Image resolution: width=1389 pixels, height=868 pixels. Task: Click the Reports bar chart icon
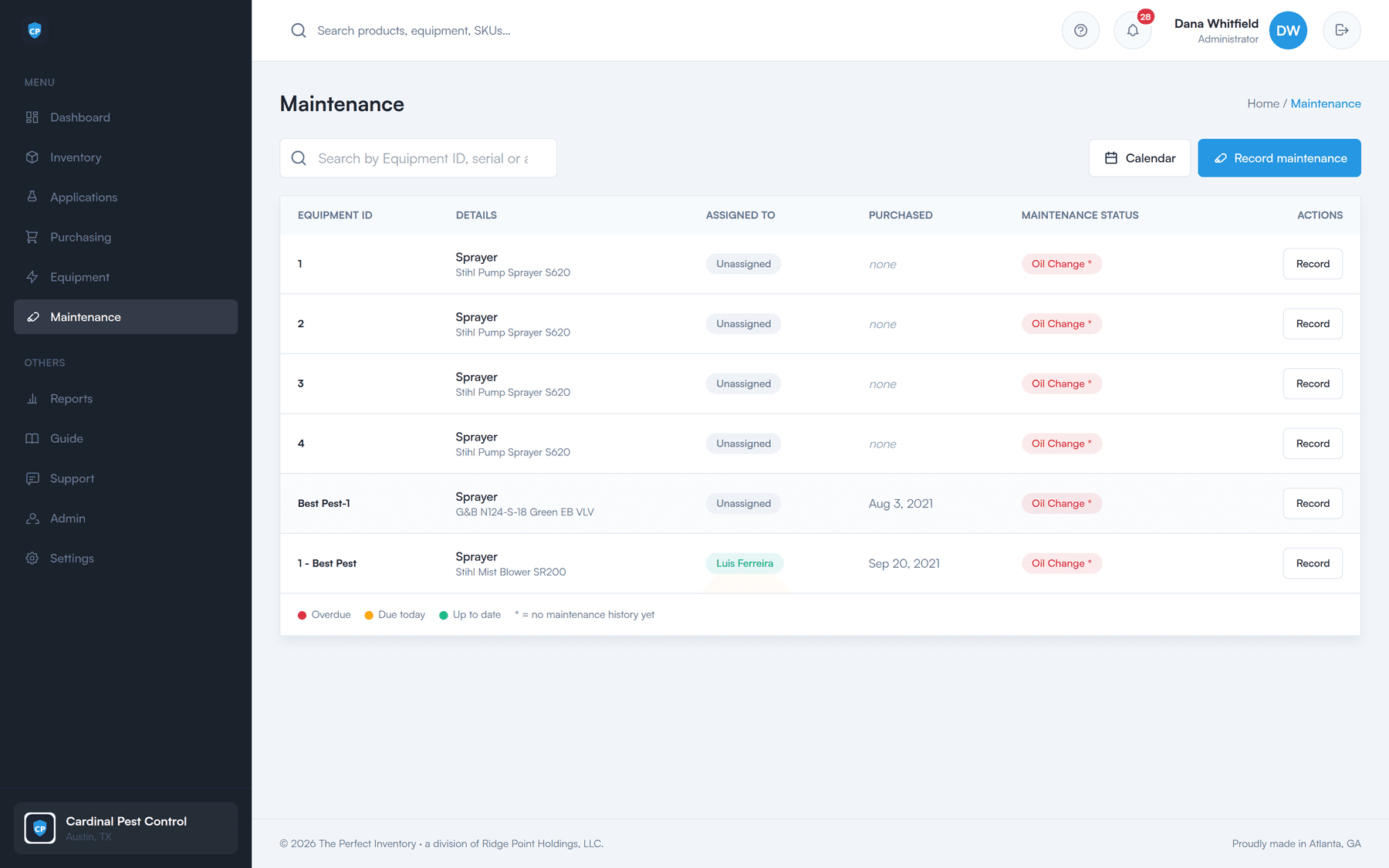click(32, 399)
